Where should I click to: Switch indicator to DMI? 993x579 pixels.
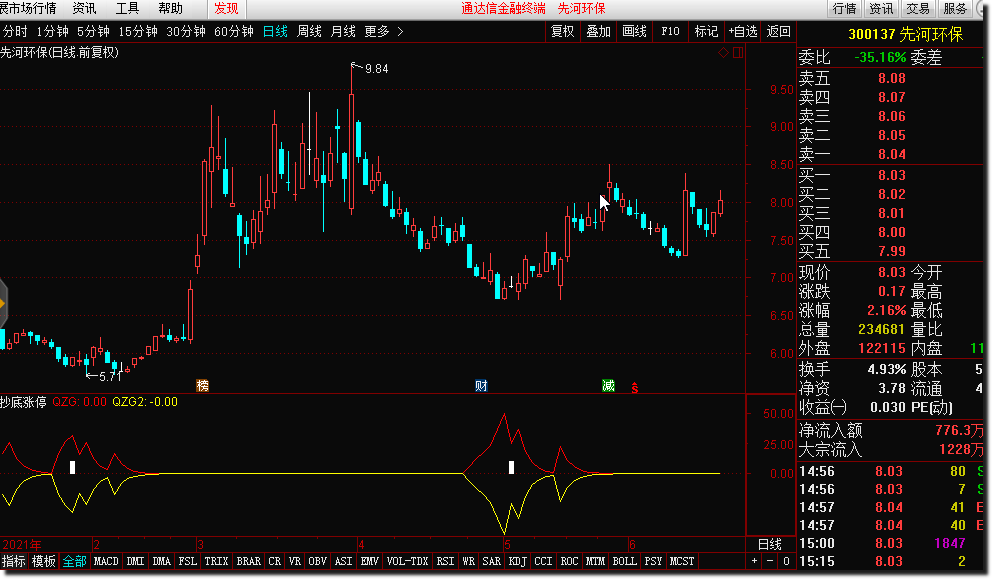pos(135,561)
